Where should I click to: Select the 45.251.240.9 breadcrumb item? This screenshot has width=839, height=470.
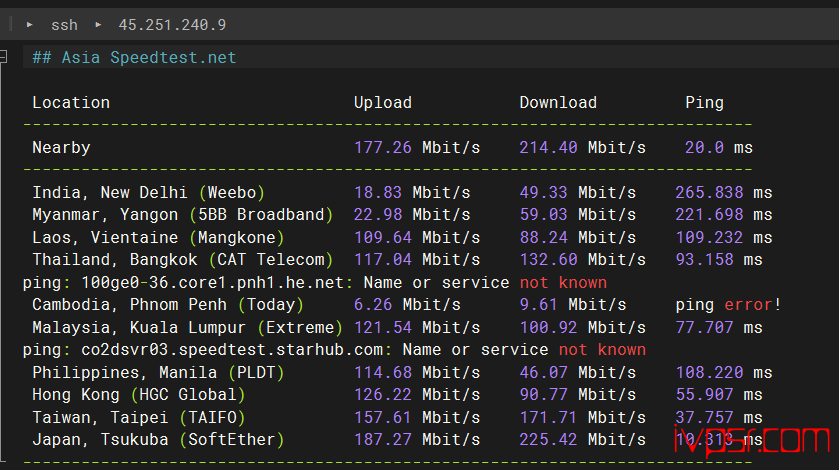(x=165, y=24)
